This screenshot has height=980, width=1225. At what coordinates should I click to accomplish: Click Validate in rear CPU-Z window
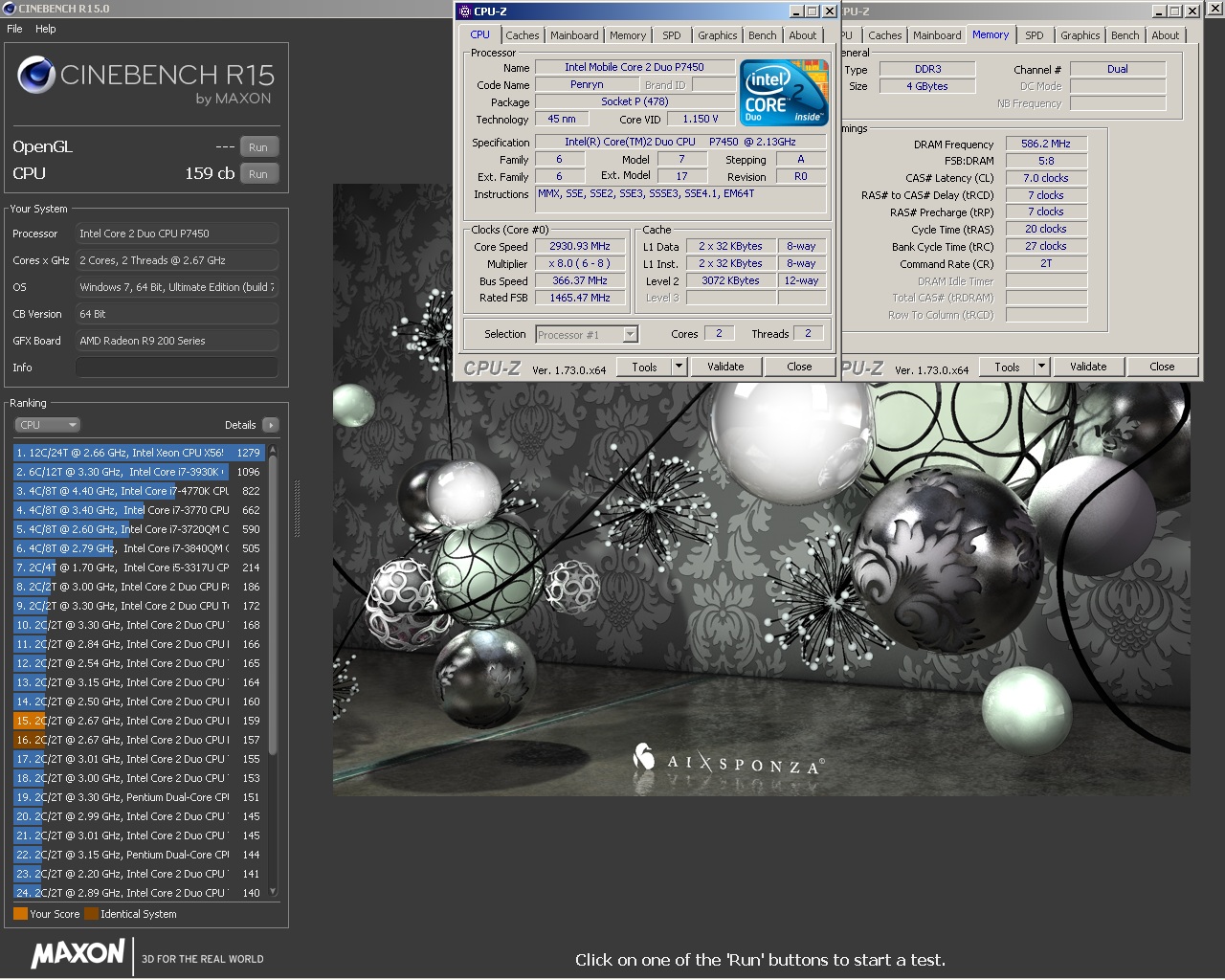pos(1088,367)
